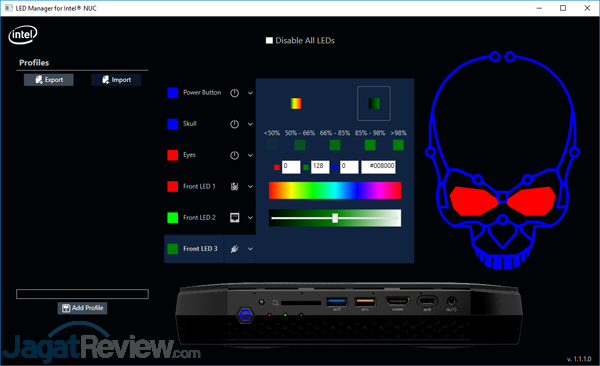Screen dimensions: 600x366
Task: Select the 85% - 98% level color swatch
Action: 370,145
